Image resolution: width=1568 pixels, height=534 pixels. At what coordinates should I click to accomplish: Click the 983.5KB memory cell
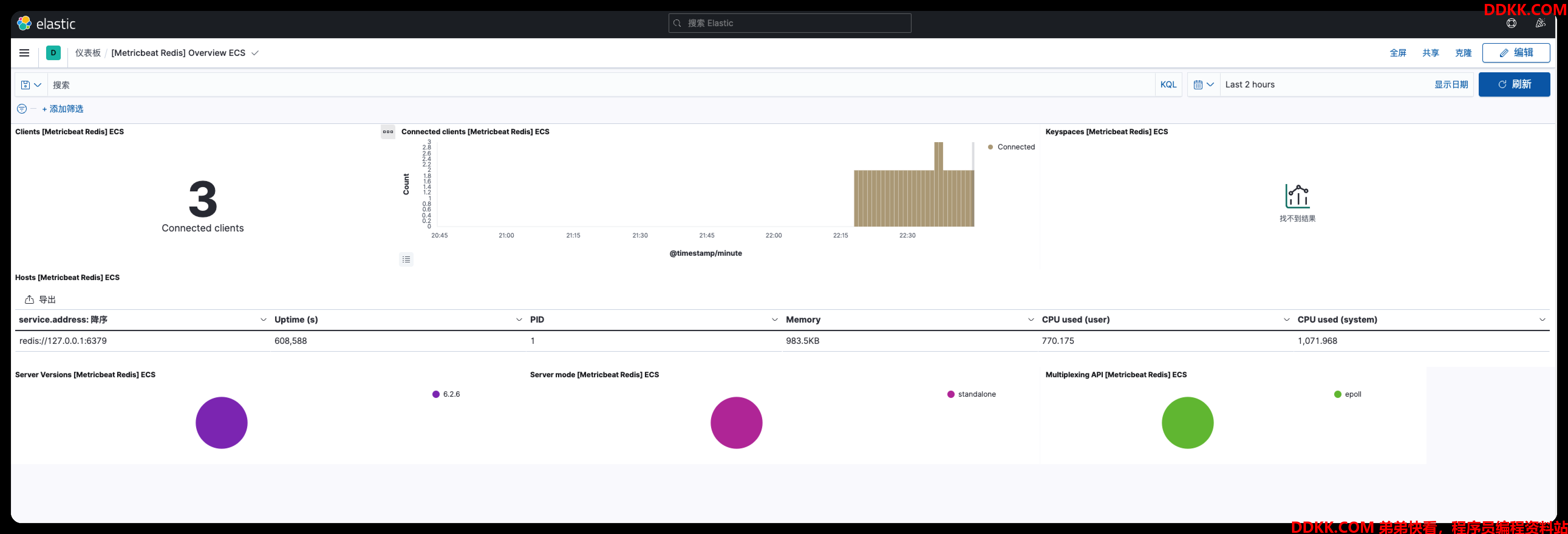pyautogui.click(x=802, y=341)
